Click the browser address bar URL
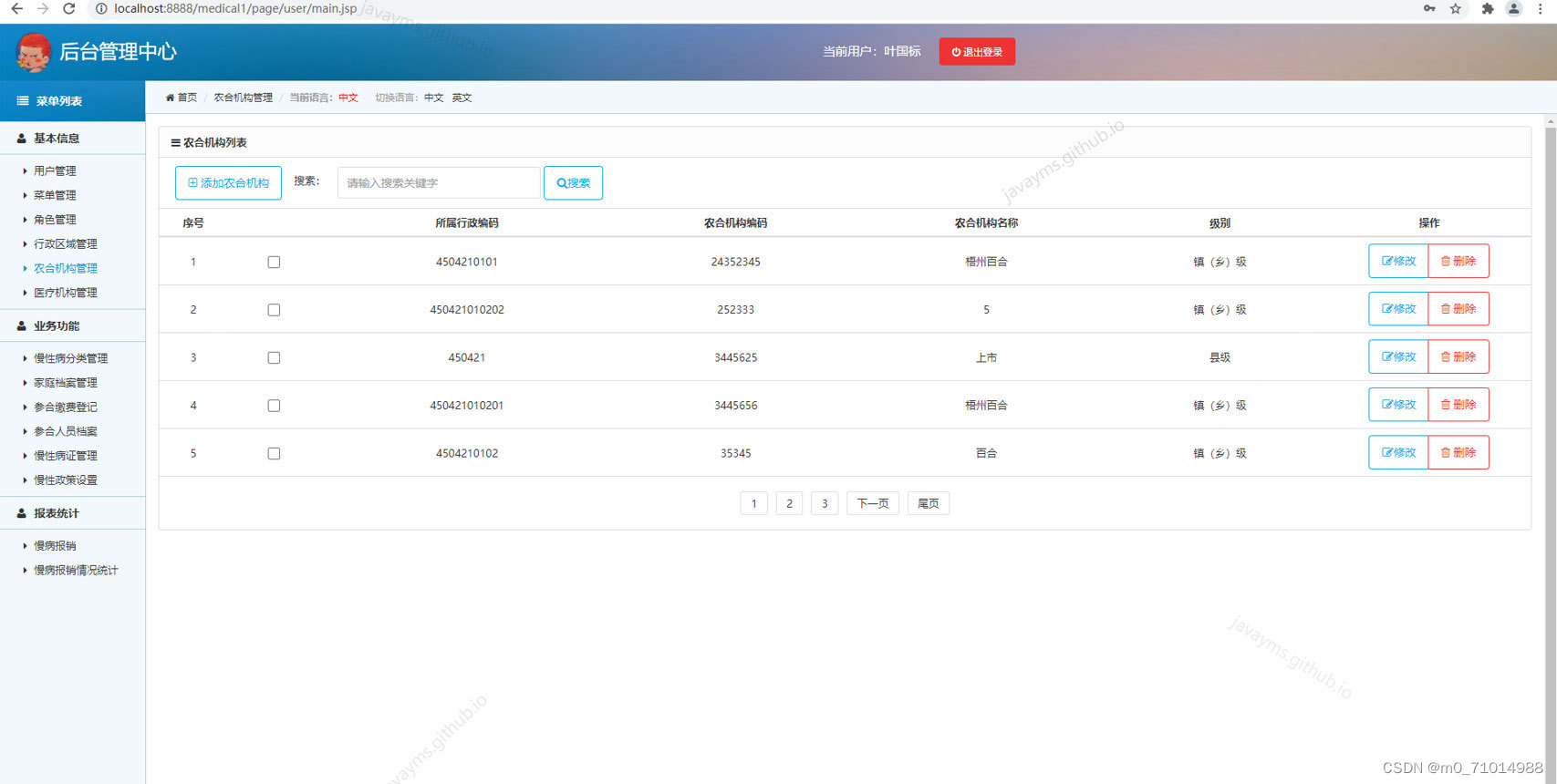 (235, 8)
